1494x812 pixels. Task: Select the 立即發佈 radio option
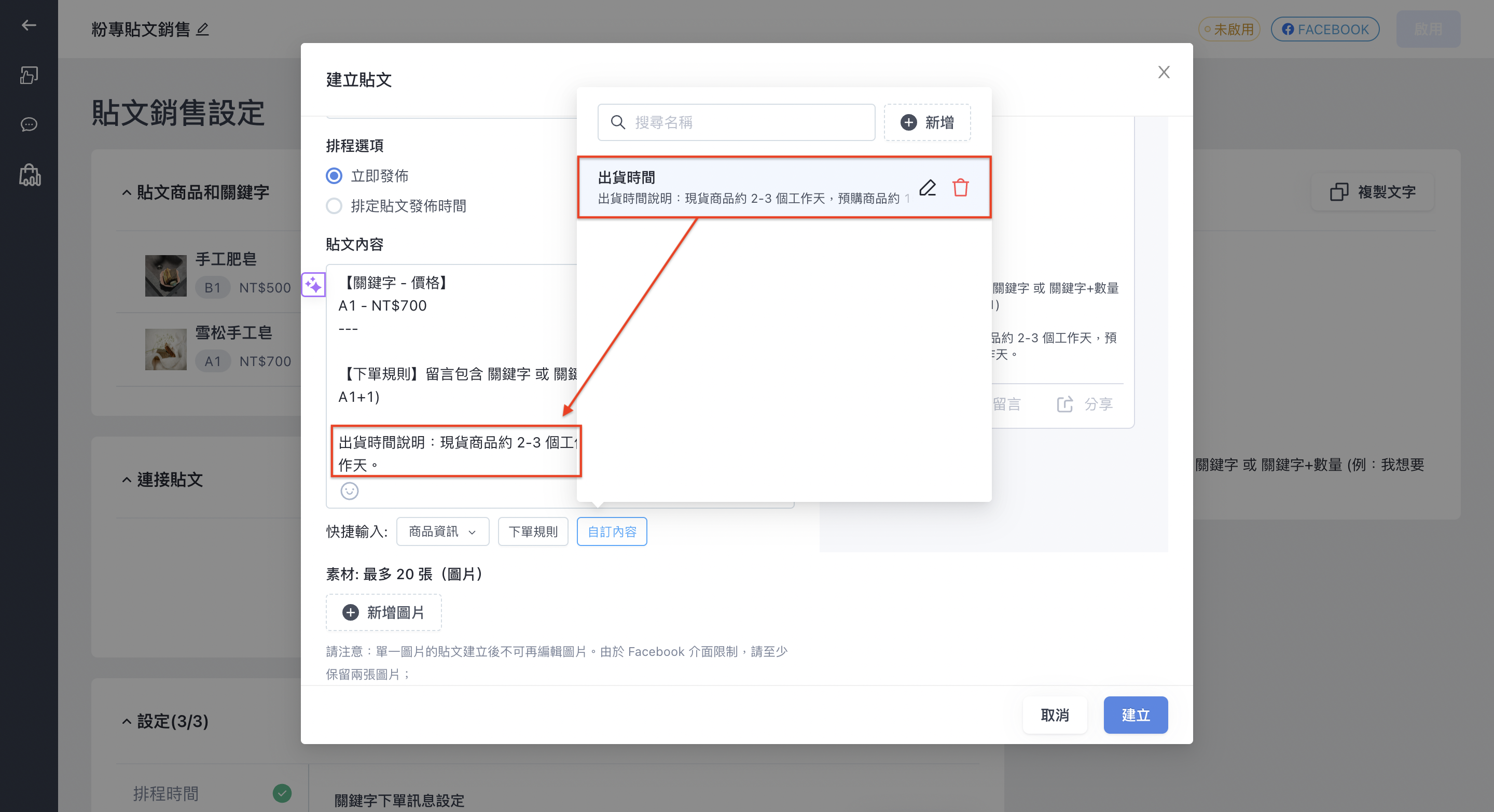point(334,176)
